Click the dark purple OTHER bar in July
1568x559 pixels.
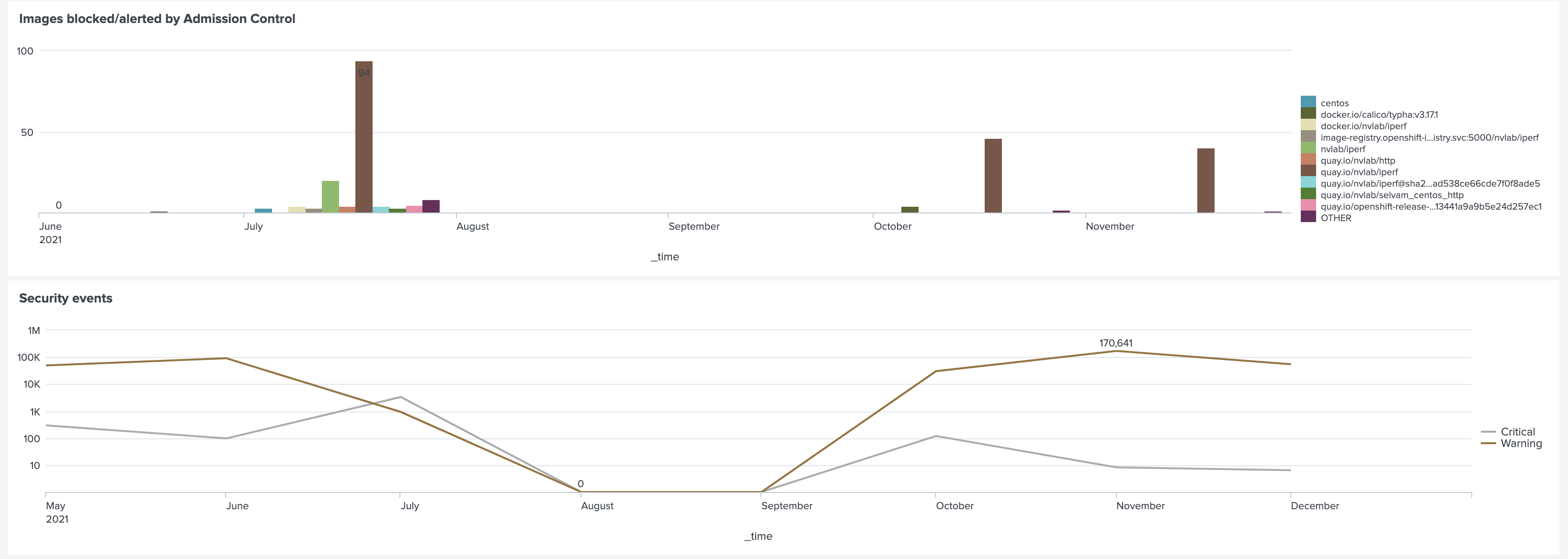[x=431, y=206]
